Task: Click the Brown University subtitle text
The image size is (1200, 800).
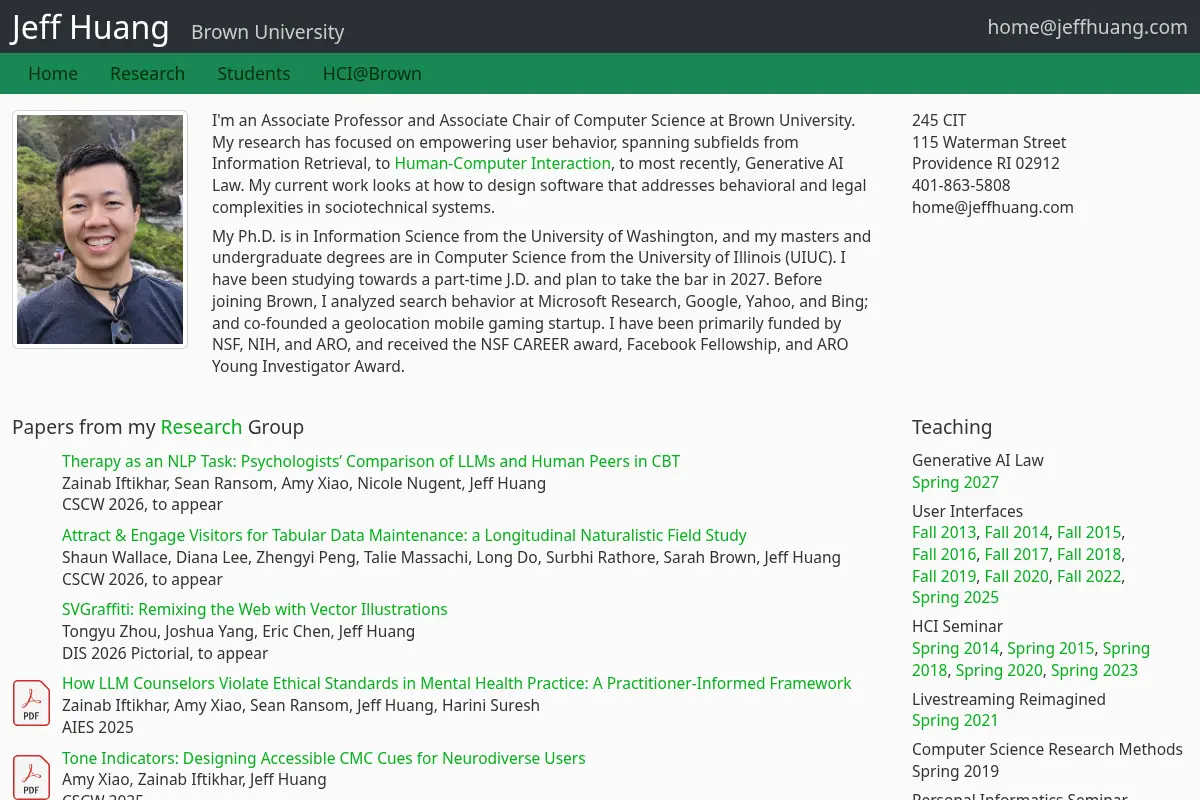Action: (x=267, y=32)
